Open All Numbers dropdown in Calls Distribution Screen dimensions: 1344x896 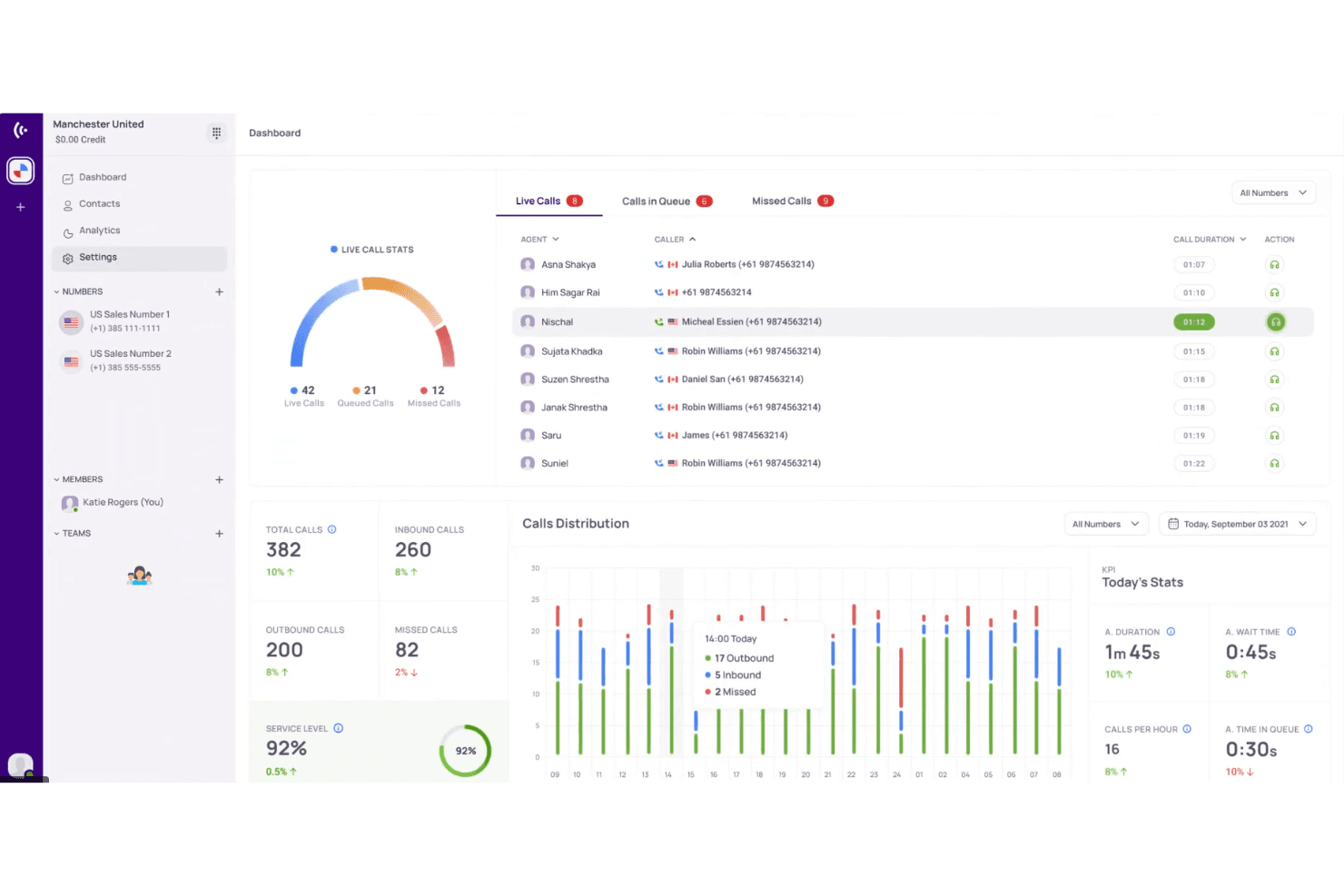(1106, 524)
